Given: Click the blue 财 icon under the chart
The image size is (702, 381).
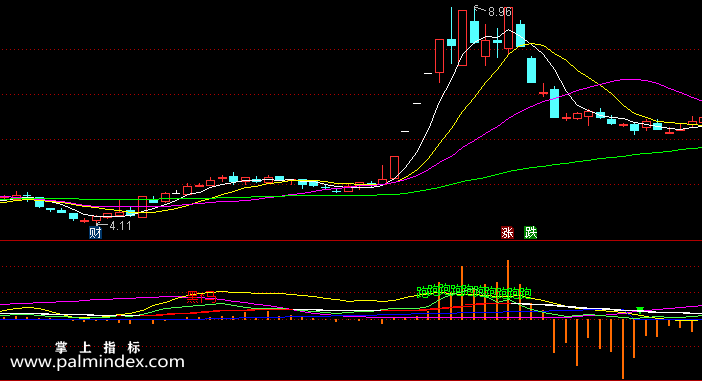Looking at the screenshot, I should 95,233.
